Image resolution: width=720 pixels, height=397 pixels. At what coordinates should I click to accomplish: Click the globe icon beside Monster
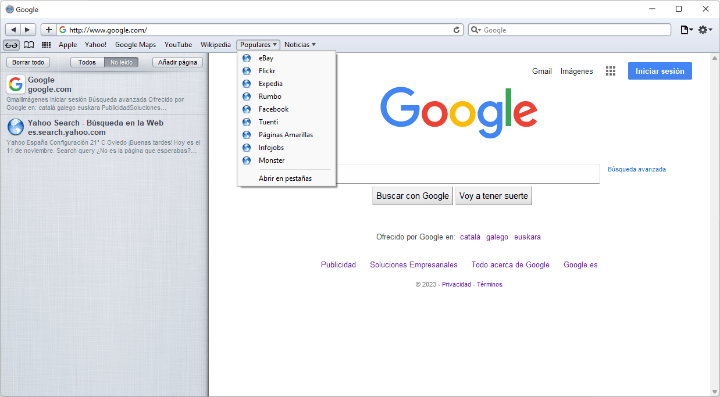[247, 161]
